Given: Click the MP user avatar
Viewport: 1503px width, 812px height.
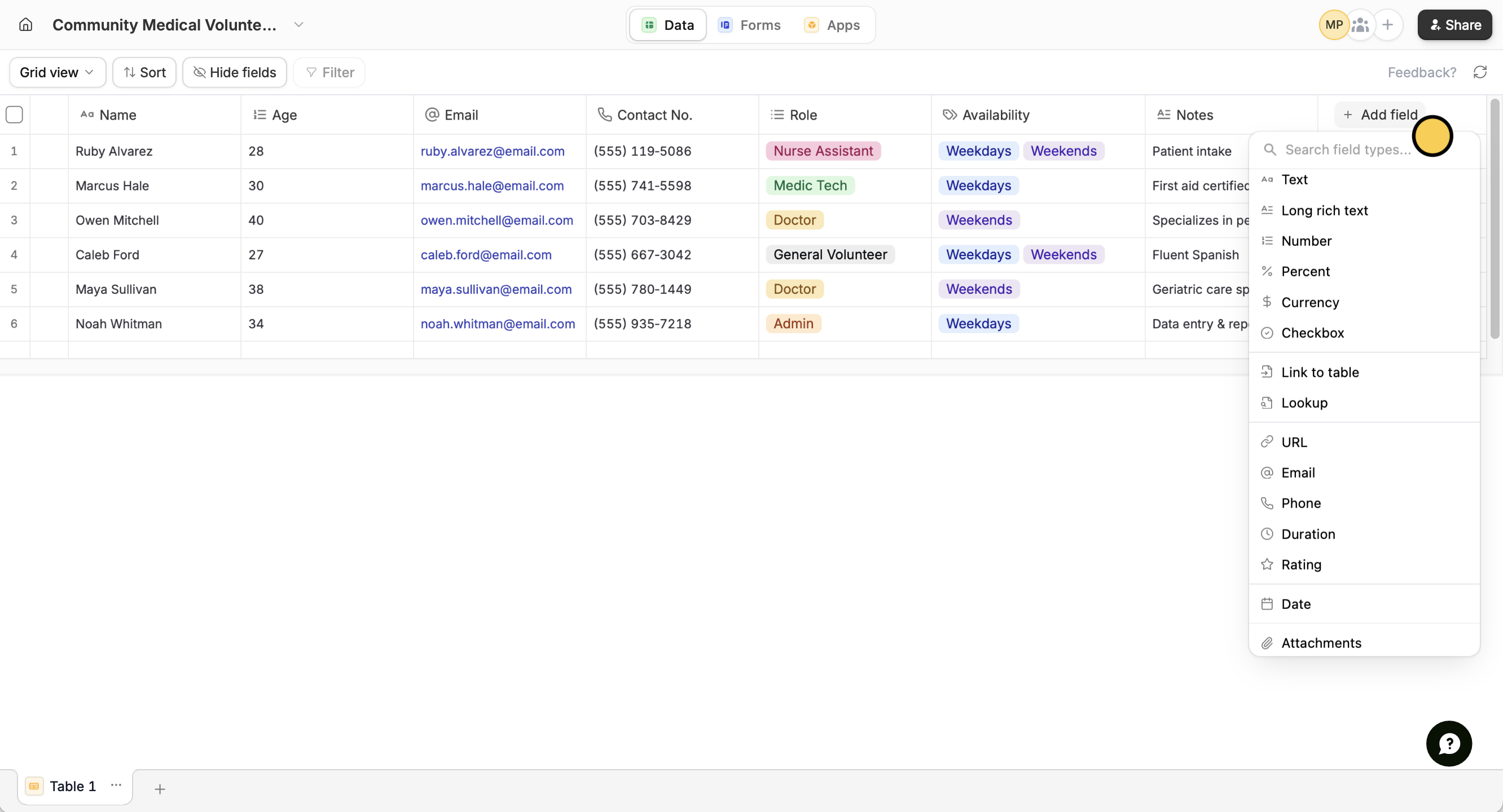Looking at the screenshot, I should pos(1334,24).
